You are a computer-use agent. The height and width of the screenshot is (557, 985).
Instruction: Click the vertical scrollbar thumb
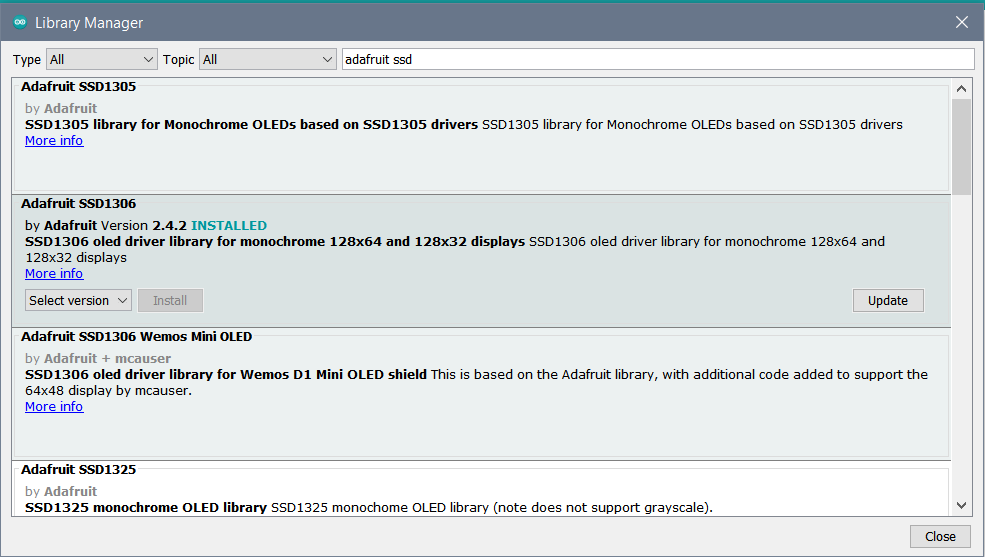point(961,147)
